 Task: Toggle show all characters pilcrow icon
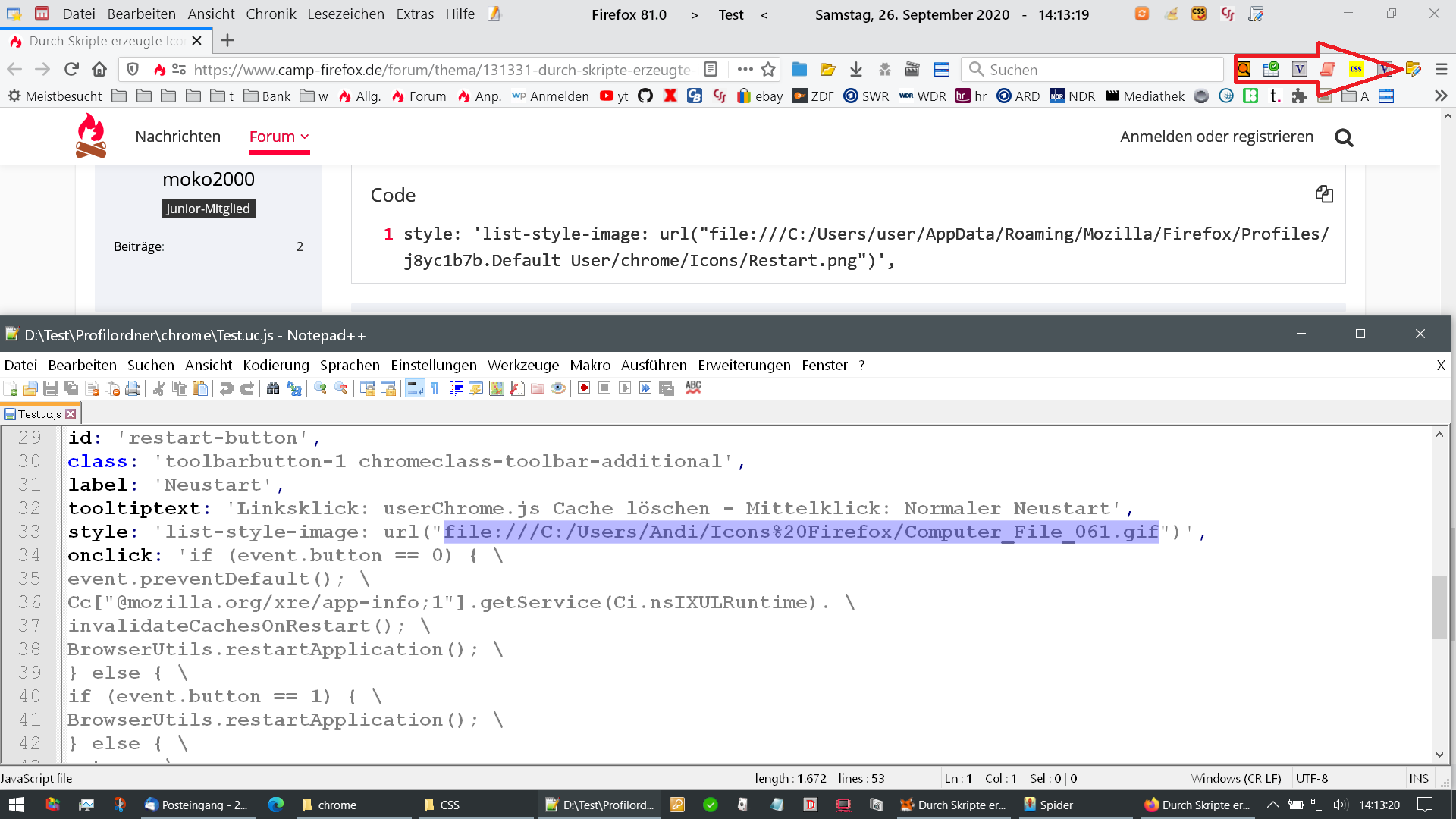435,388
